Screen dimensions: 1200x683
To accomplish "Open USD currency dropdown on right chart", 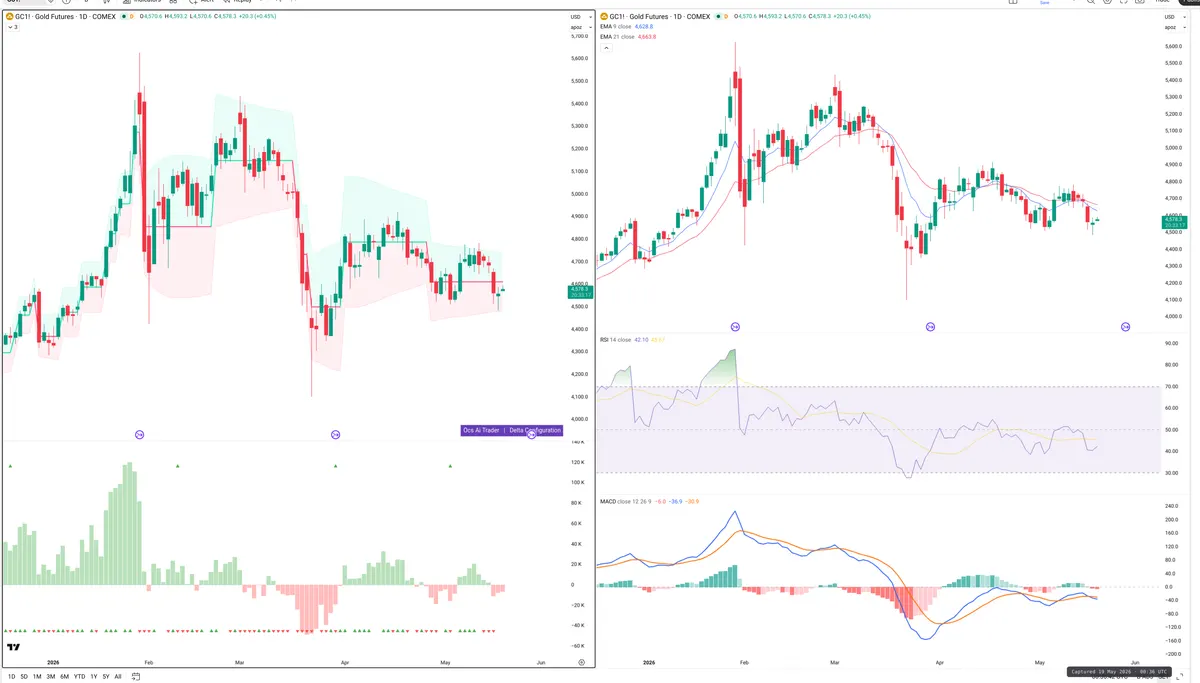I will point(1175,17).
